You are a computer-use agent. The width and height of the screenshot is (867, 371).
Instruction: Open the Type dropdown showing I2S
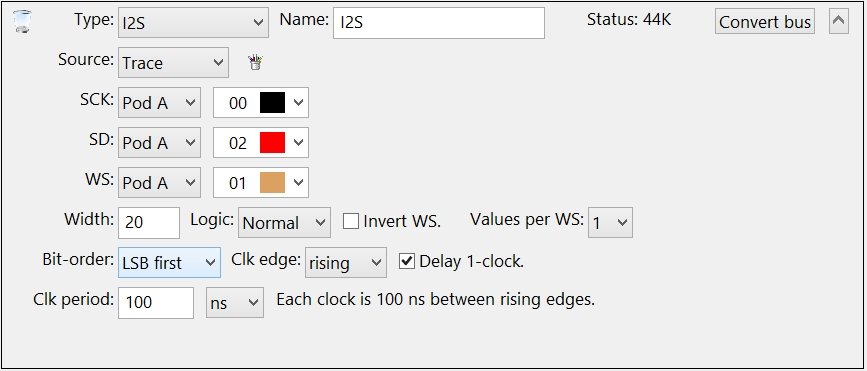pos(193,23)
